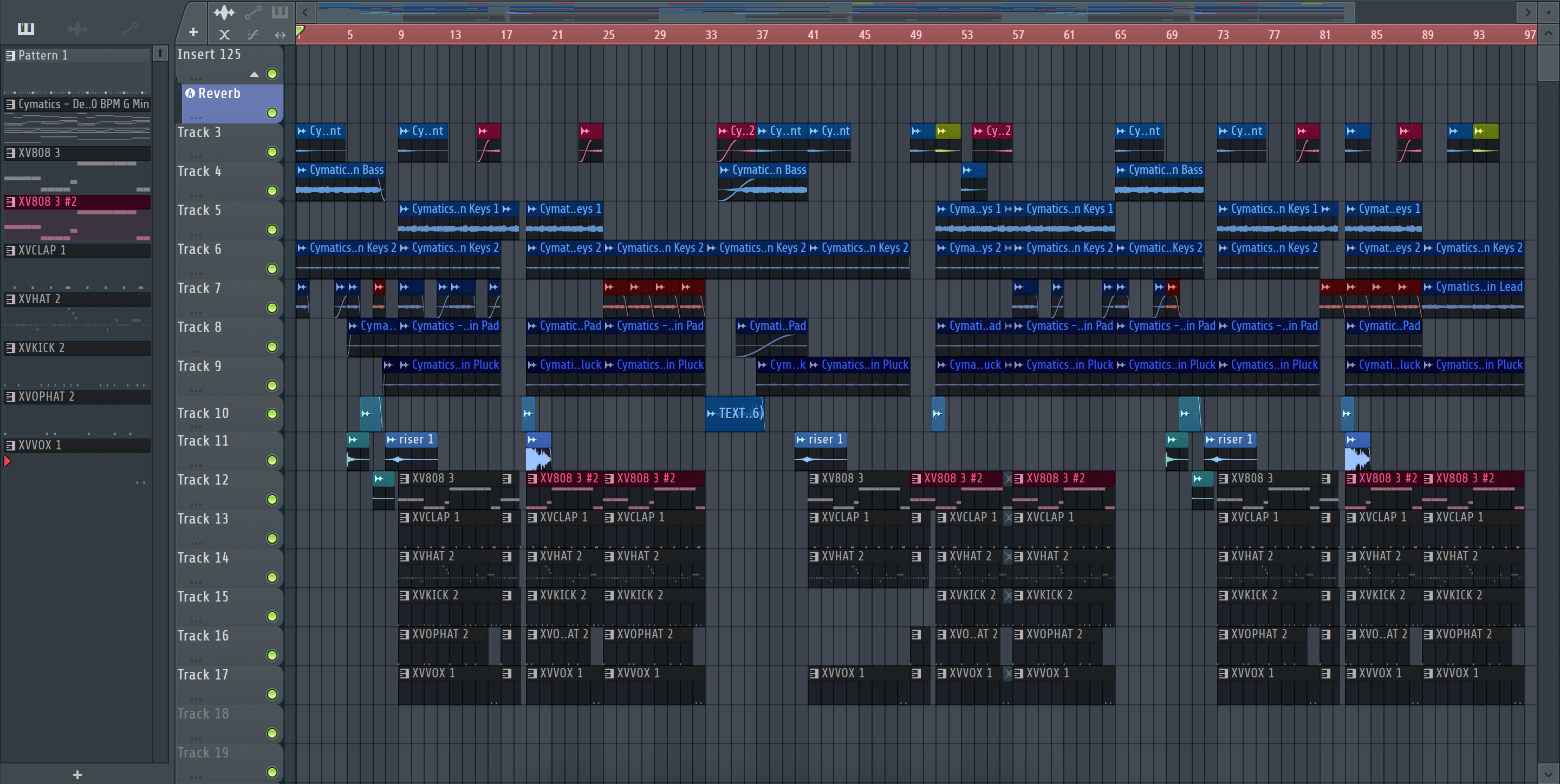Mute Track 10 using its green button

[x=272, y=414]
